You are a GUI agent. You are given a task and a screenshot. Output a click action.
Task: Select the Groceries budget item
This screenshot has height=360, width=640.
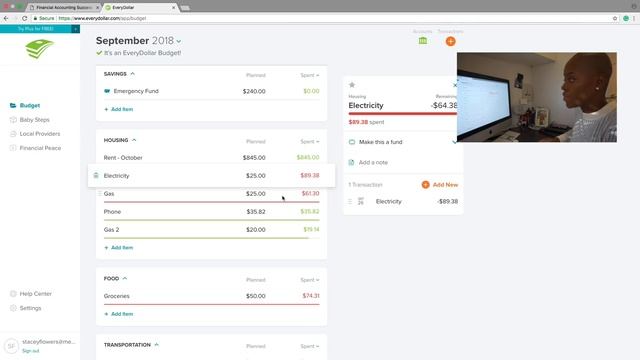[x=211, y=296]
